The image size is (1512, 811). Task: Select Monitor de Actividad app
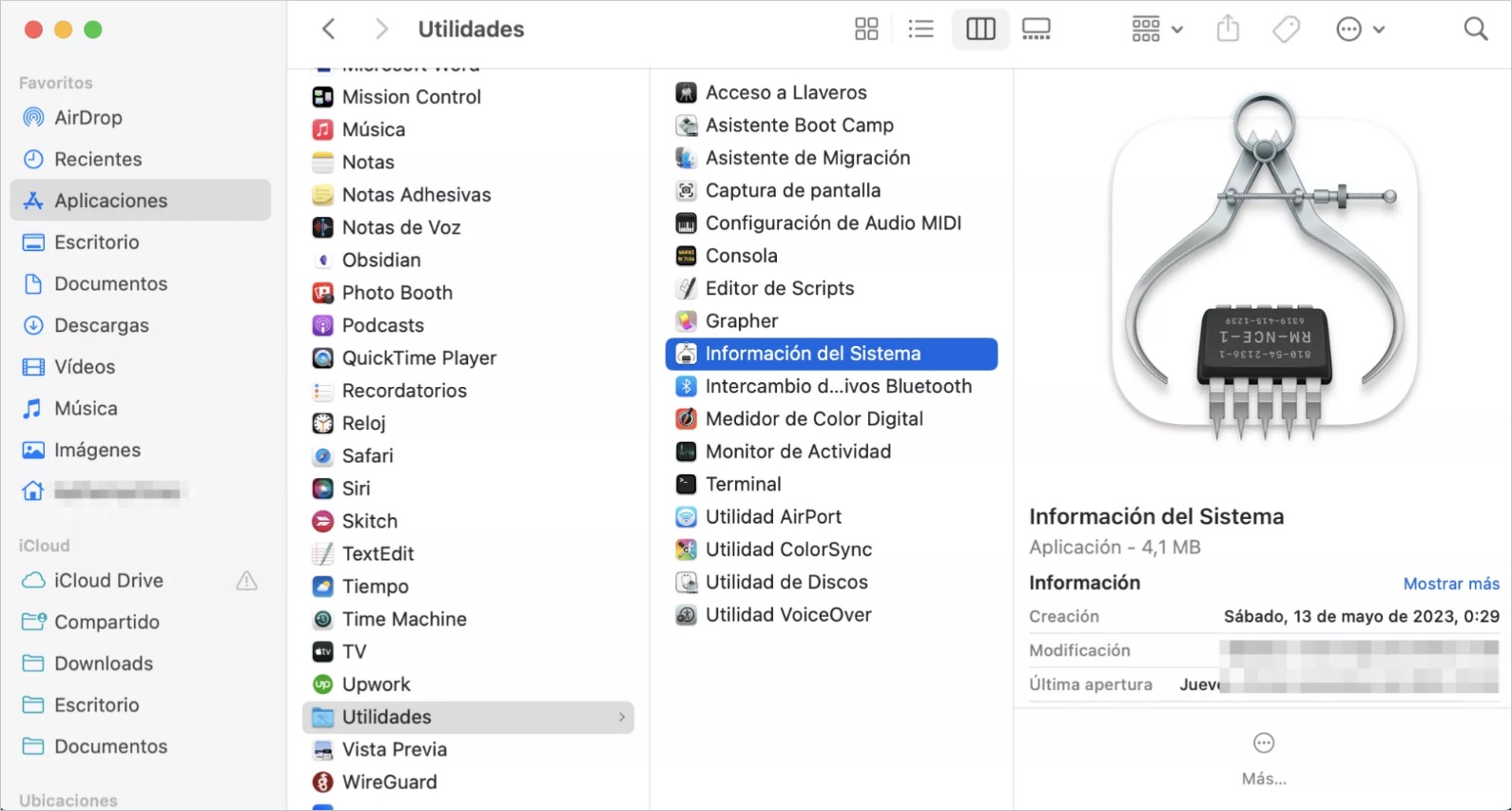(x=797, y=452)
